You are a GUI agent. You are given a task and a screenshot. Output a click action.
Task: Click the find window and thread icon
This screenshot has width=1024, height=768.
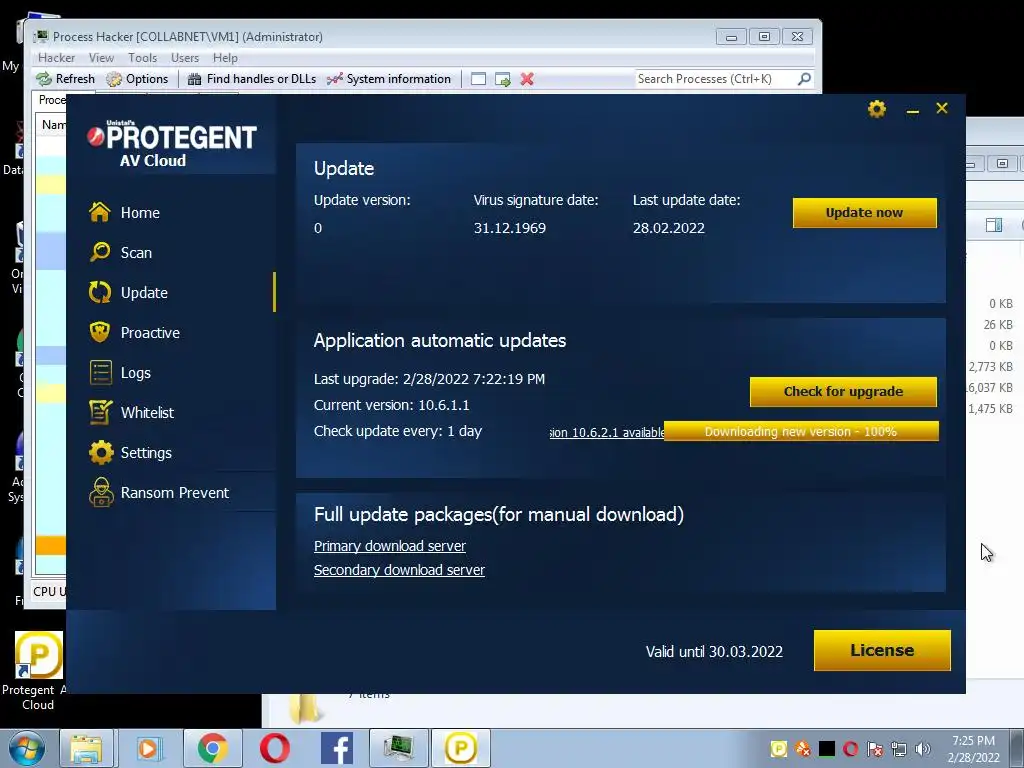tap(503, 79)
